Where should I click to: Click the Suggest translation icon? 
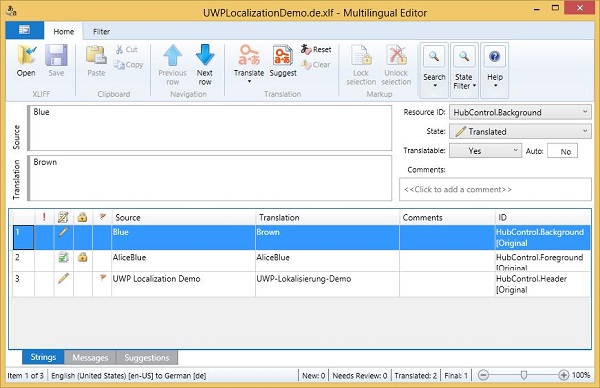point(283,55)
